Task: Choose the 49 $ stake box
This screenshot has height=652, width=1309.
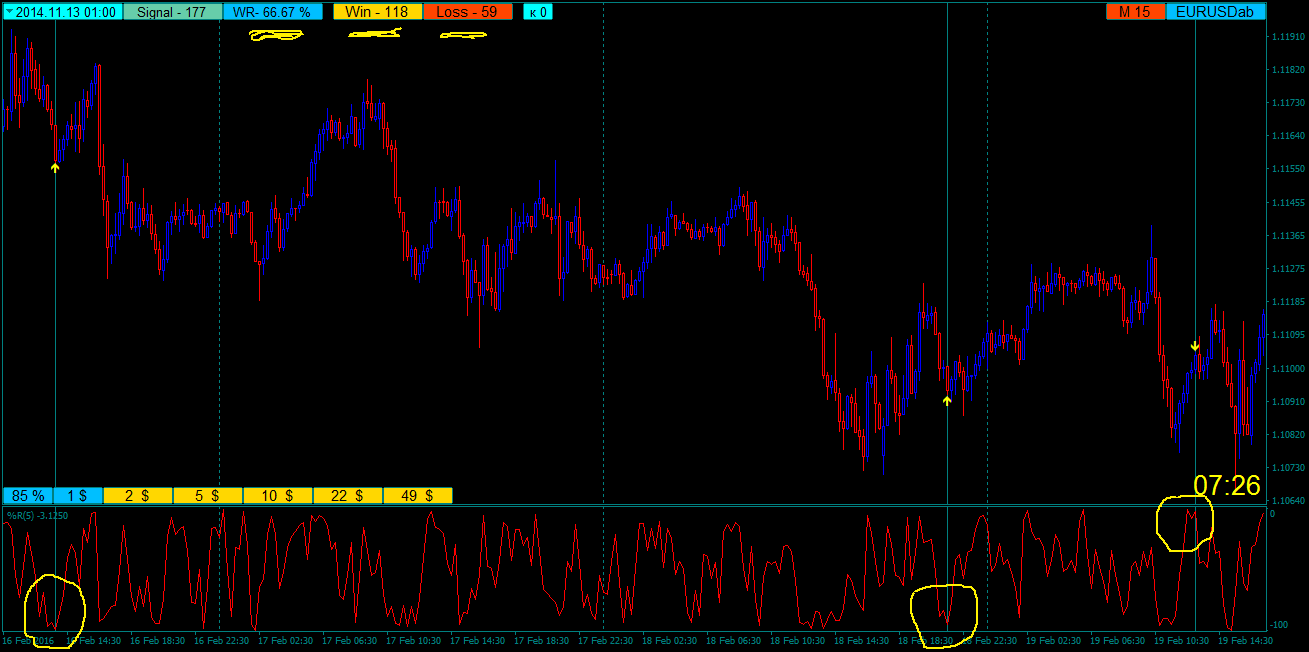Action: click(418, 495)
